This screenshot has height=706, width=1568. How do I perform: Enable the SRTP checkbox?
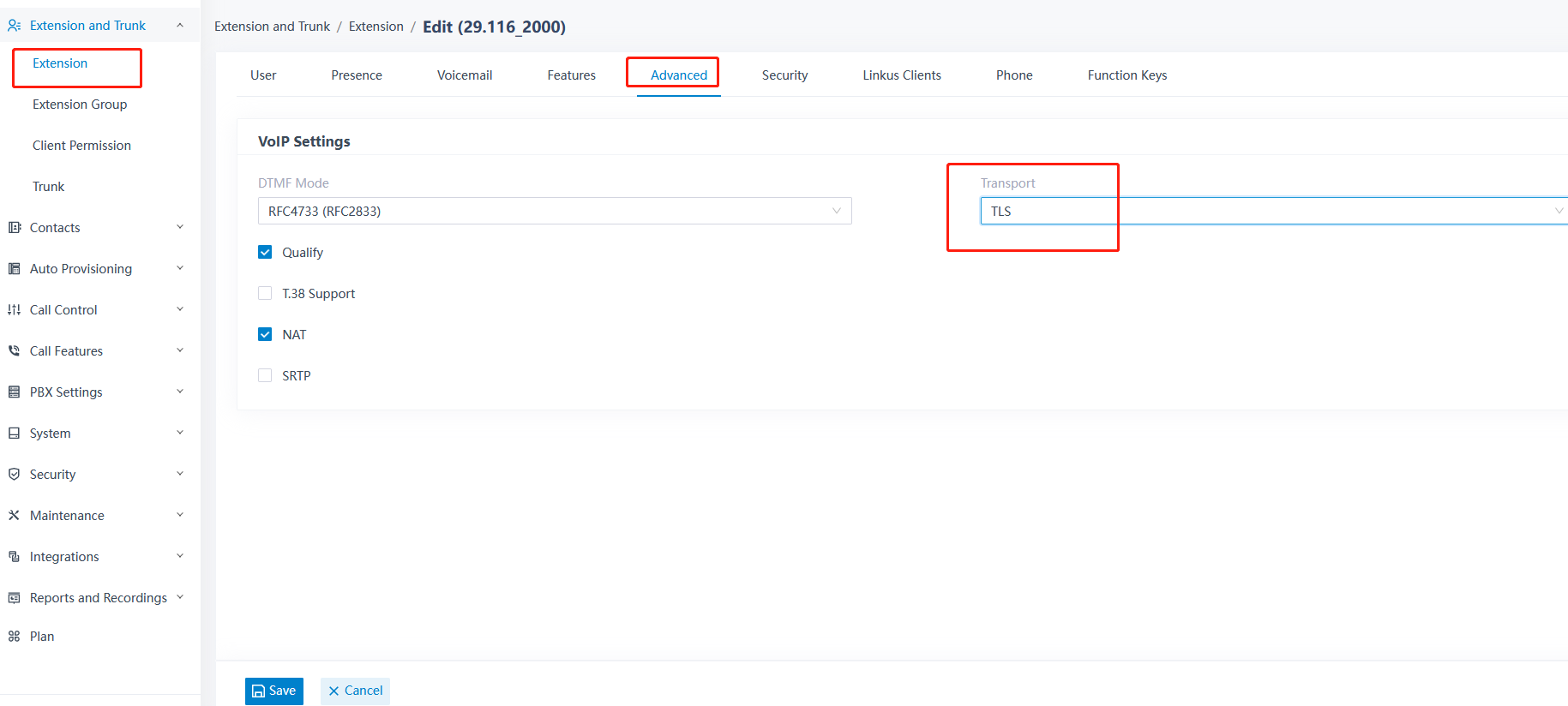click(x=265, y=375)
